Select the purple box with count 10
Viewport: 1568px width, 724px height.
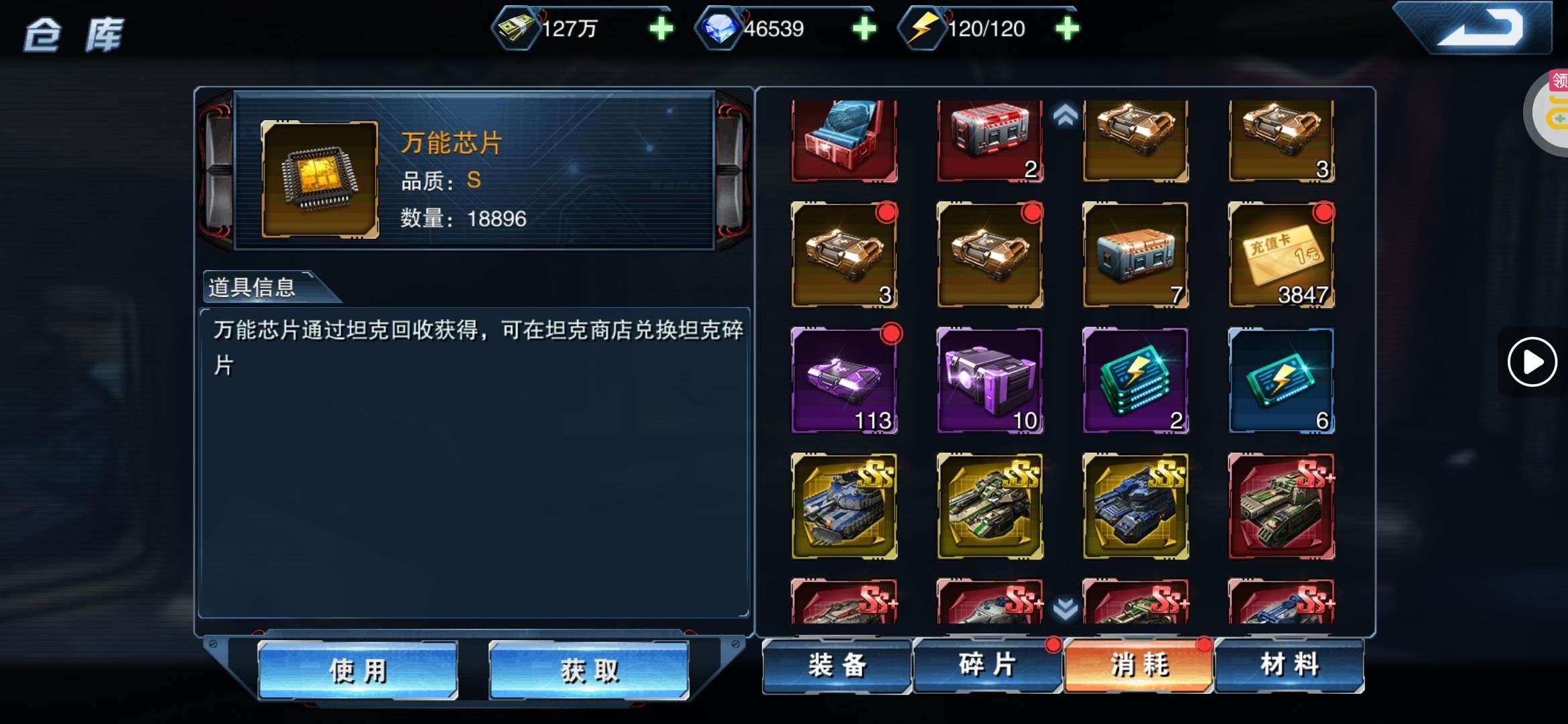pos(990,380)
